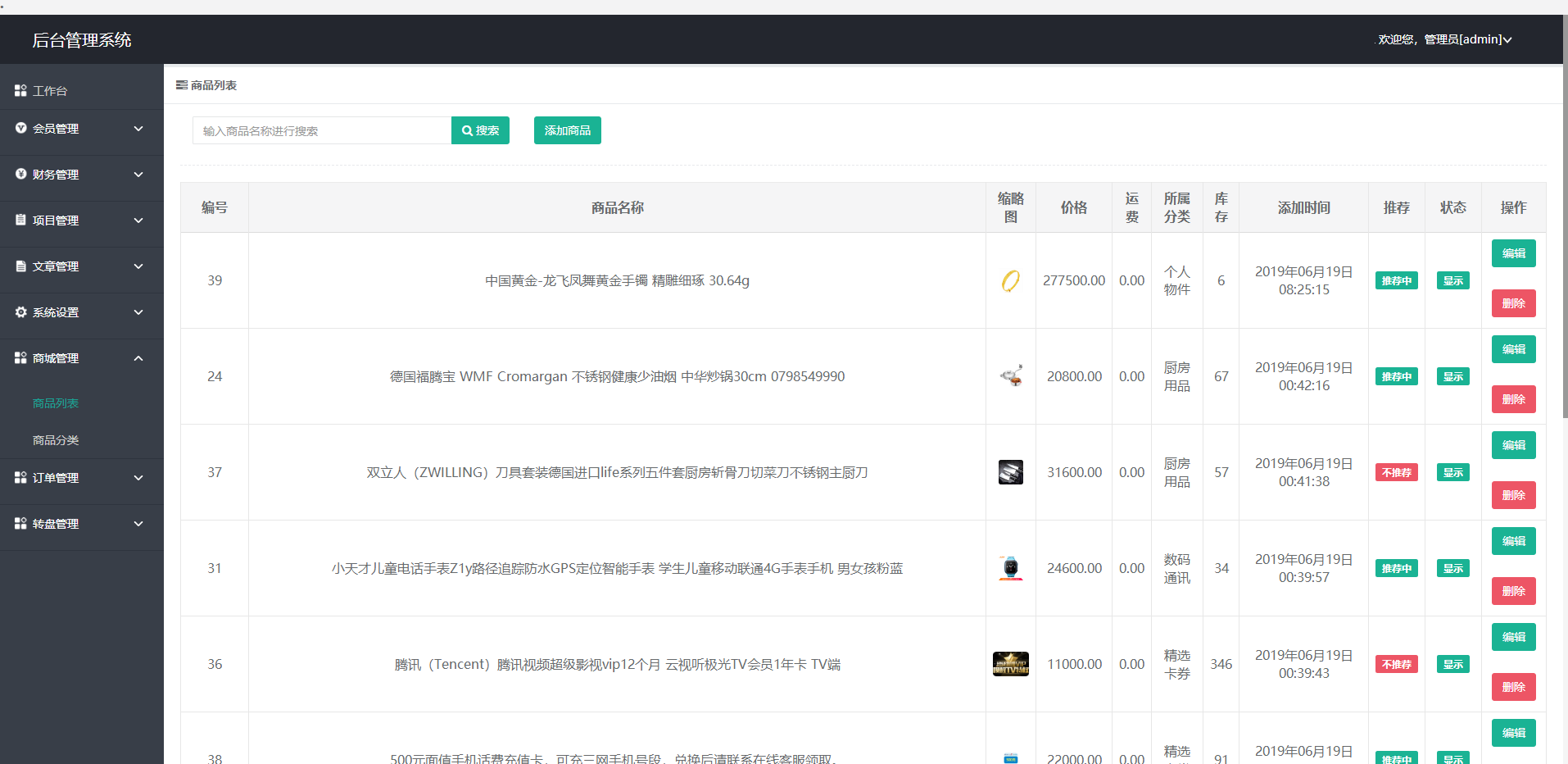This screenshot has height=764, width=1568.
Task: Toggle 推荐中 badge for product 39
Action: (x=1397, y=280)
